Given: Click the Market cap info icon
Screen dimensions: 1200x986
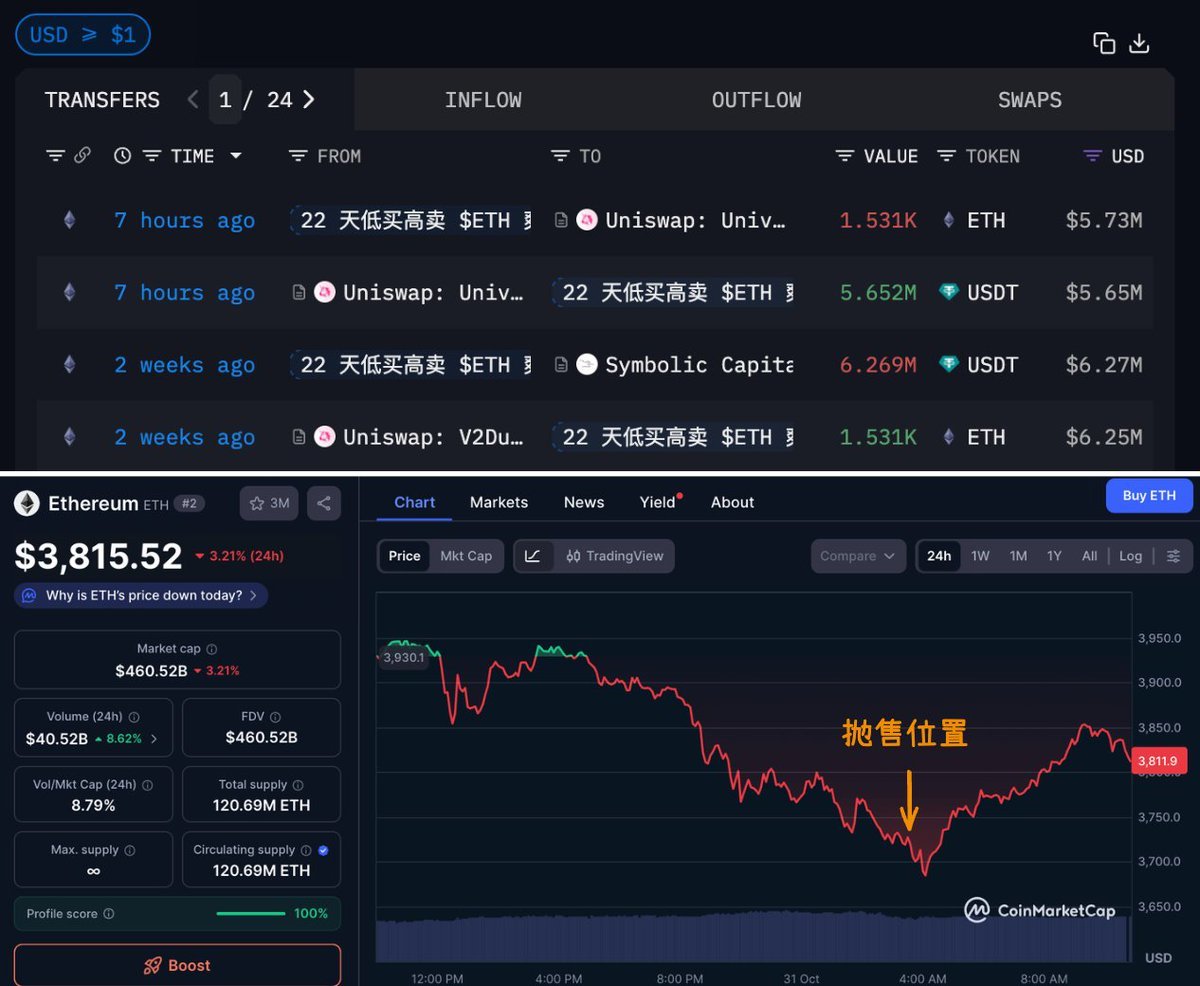Looking at the screenshot, I should click(x=211, y=649).
